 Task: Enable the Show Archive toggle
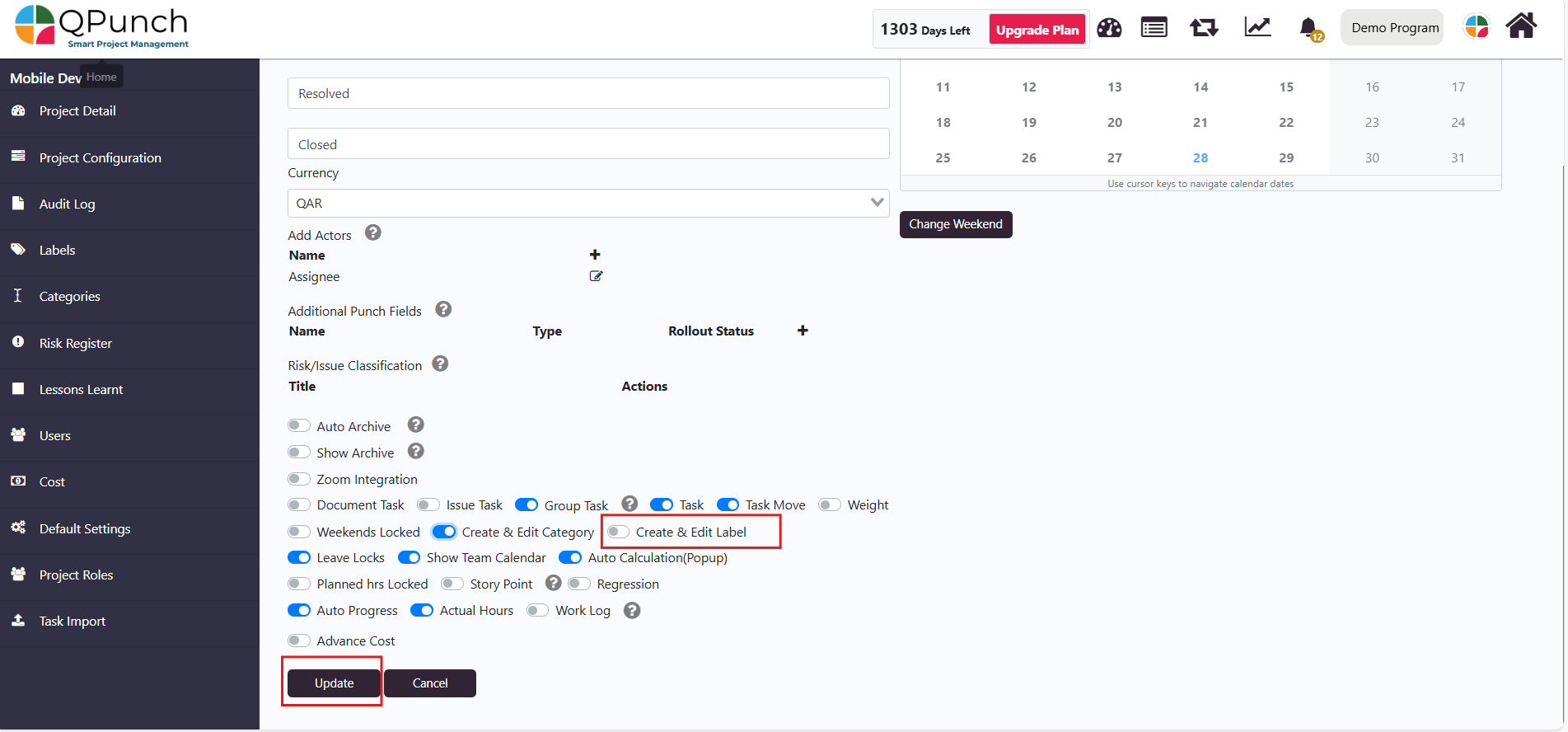[299, 453]
